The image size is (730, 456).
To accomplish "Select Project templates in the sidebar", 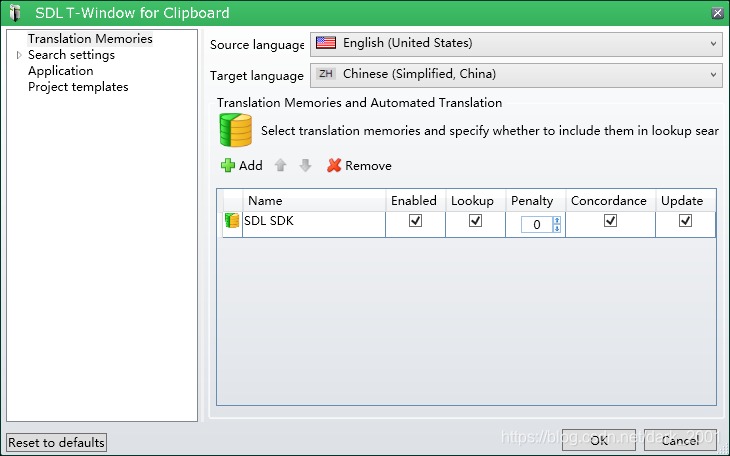I will click(78, 87).
